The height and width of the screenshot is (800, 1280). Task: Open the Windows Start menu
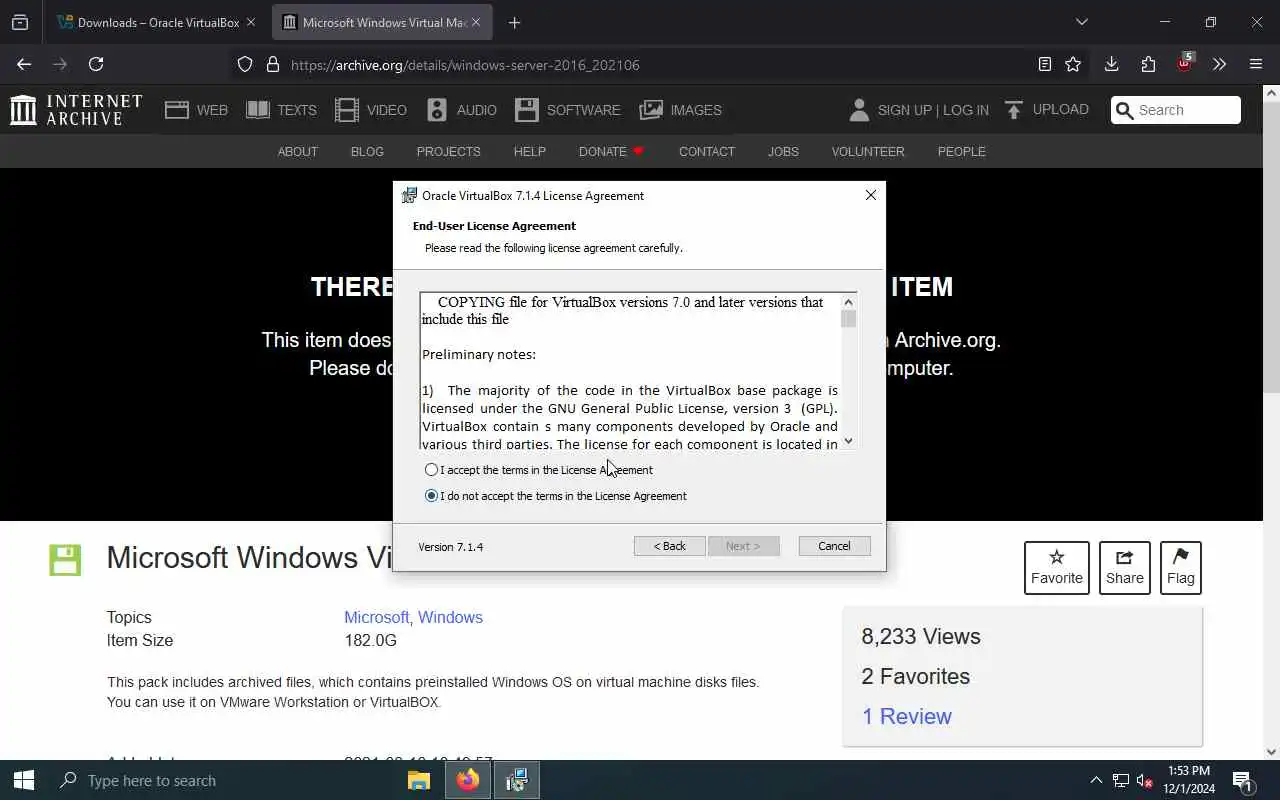coord(24,780)
